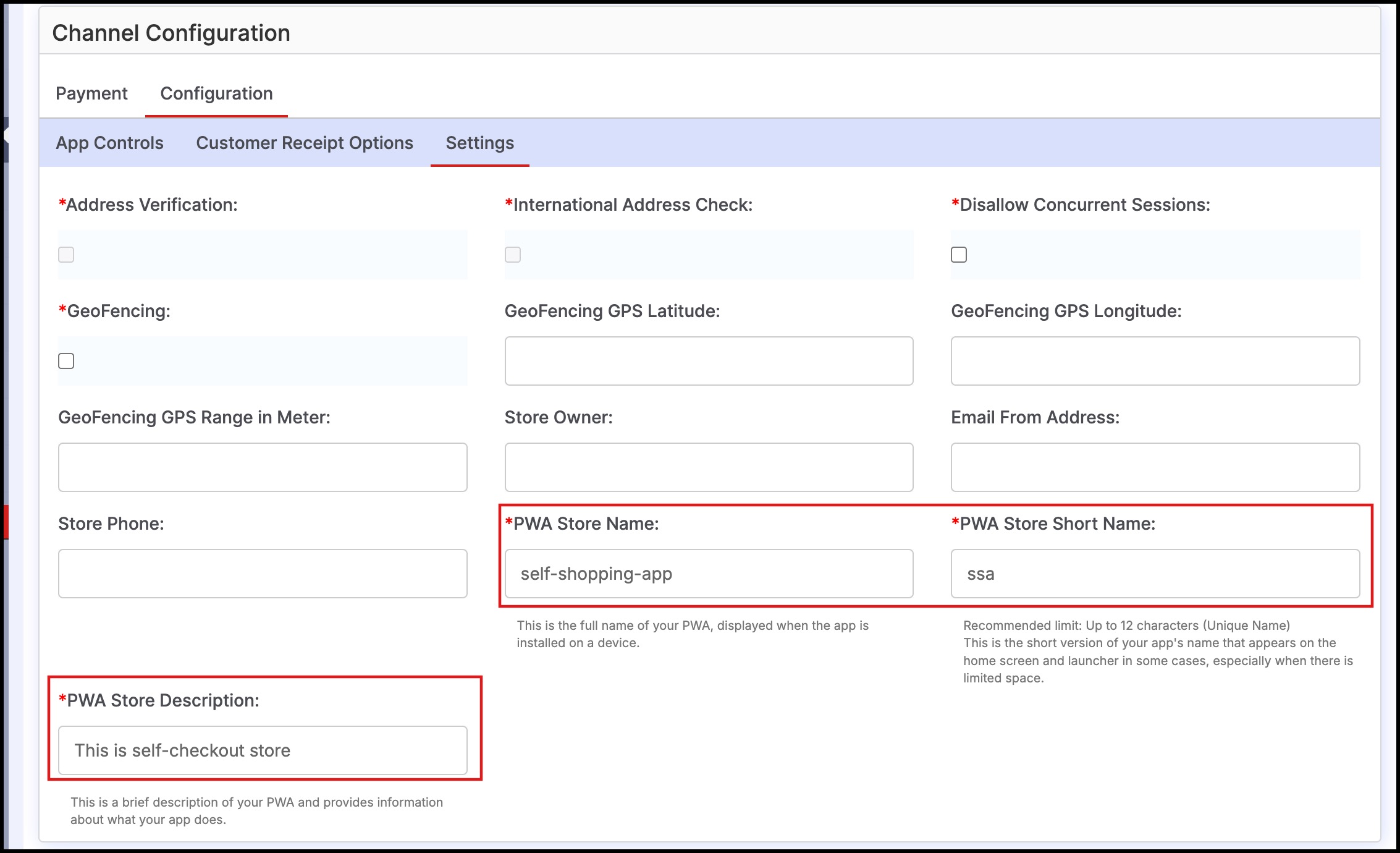Select the Settings sub-tab
1400x853 pixels.
coord(479,143)
